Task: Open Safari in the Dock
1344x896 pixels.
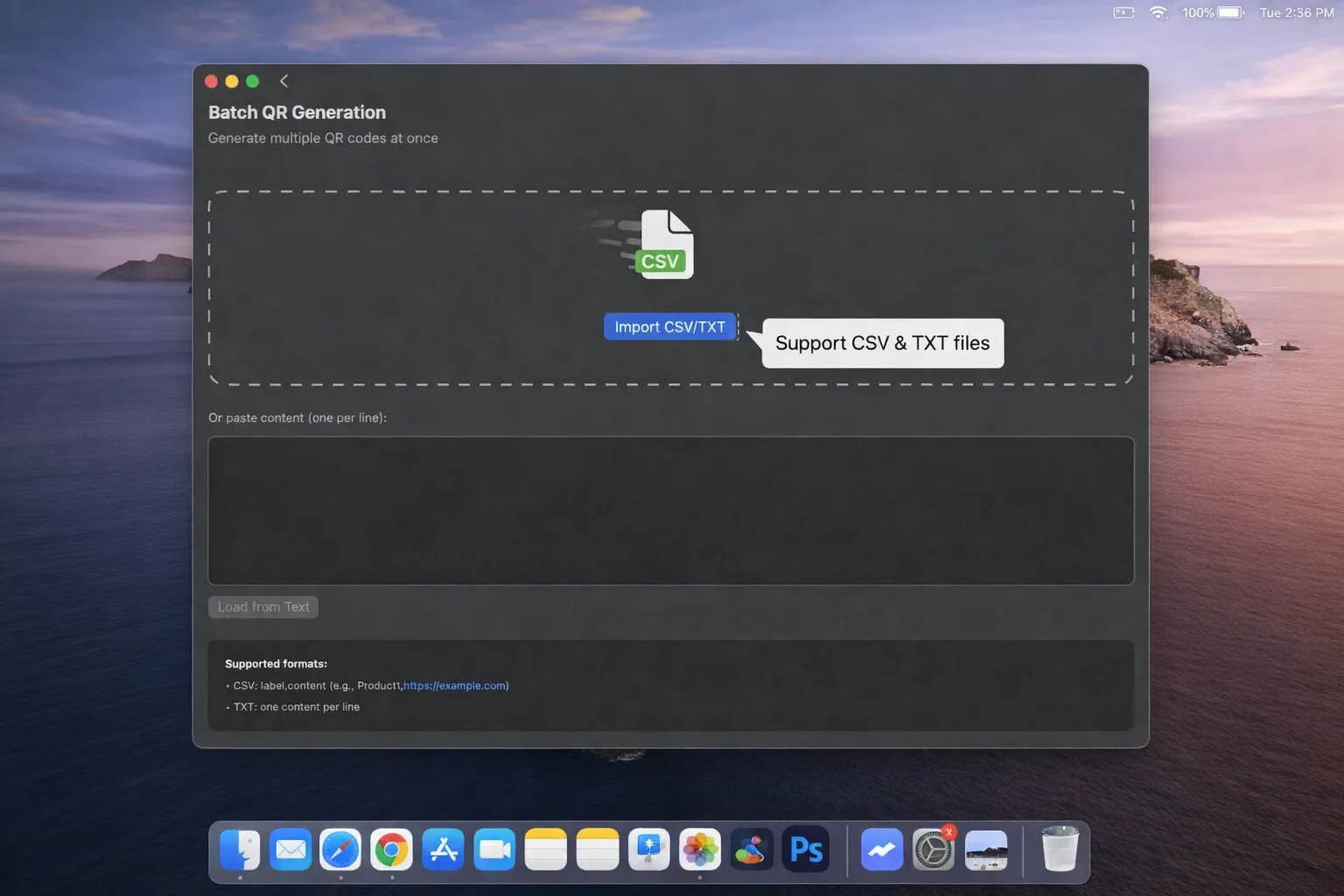Action: coord(340,850)
